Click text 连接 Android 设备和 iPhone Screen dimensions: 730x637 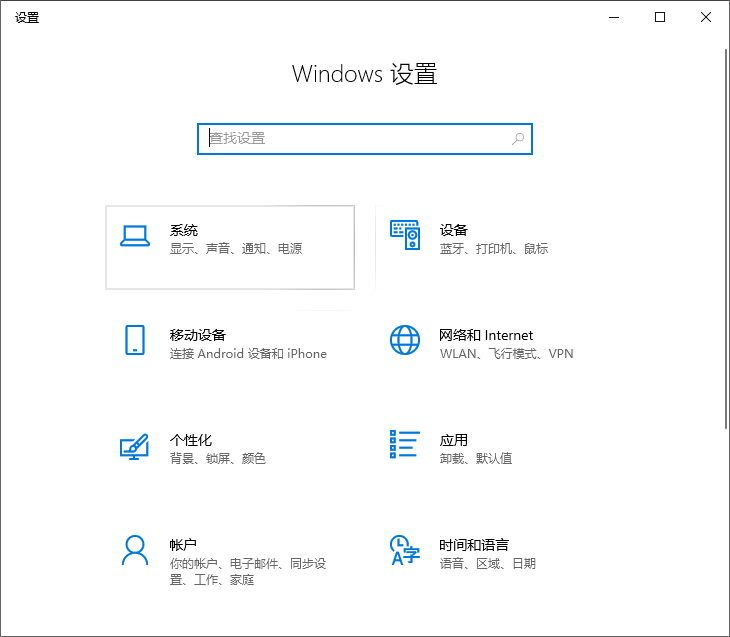coord(248,354)
